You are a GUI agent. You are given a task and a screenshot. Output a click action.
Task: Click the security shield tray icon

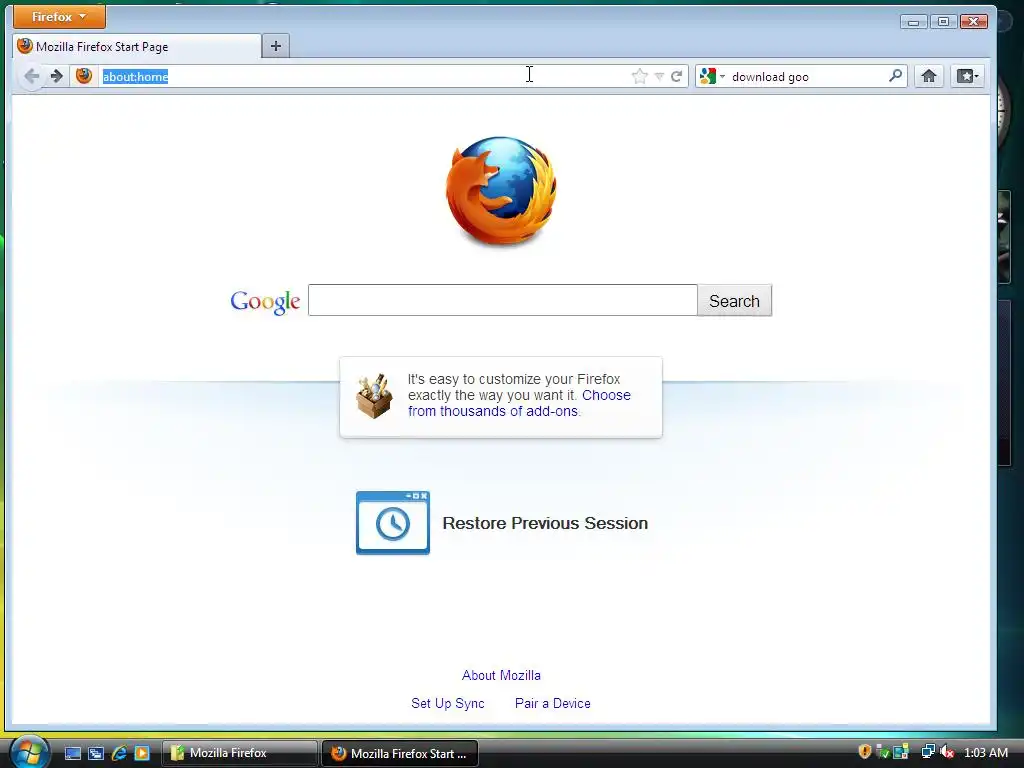click(x=865, y=752)
